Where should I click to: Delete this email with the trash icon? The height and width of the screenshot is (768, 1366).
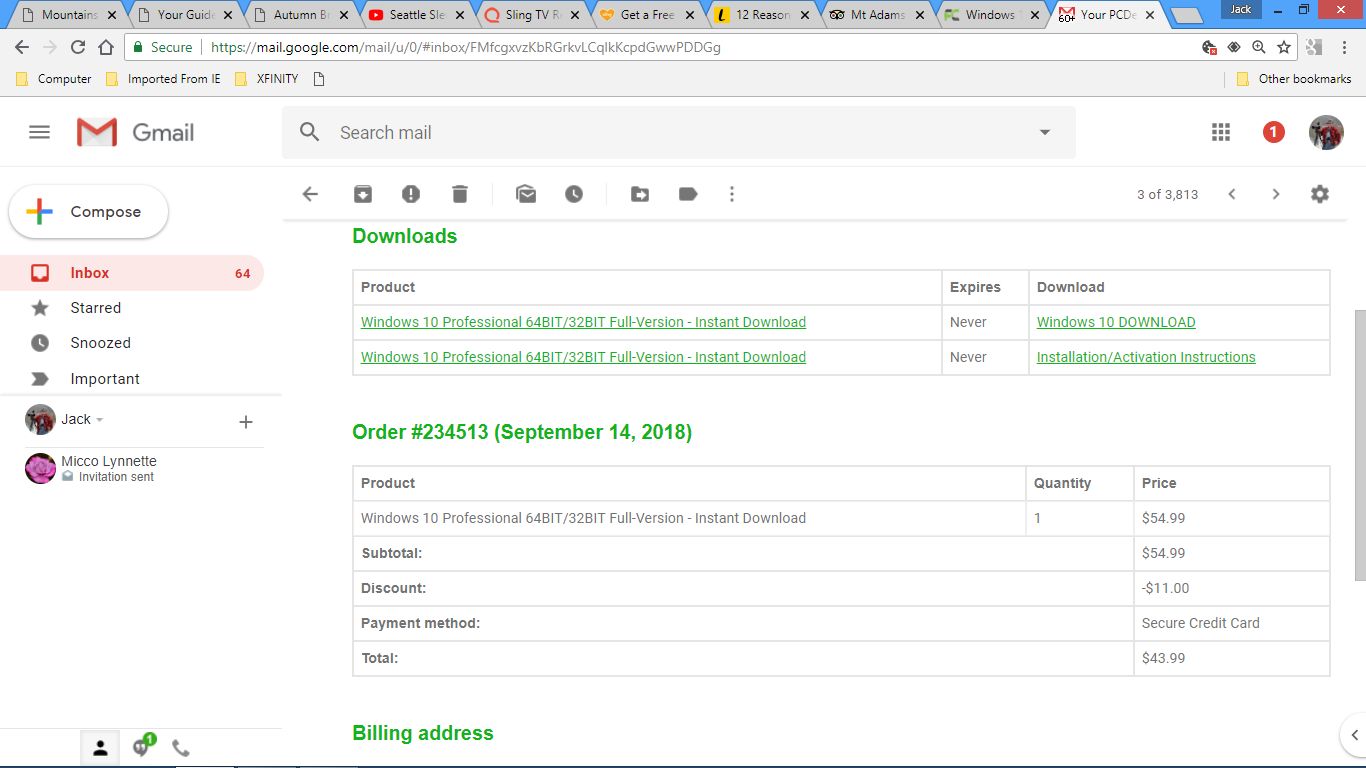tap(459, 194)
